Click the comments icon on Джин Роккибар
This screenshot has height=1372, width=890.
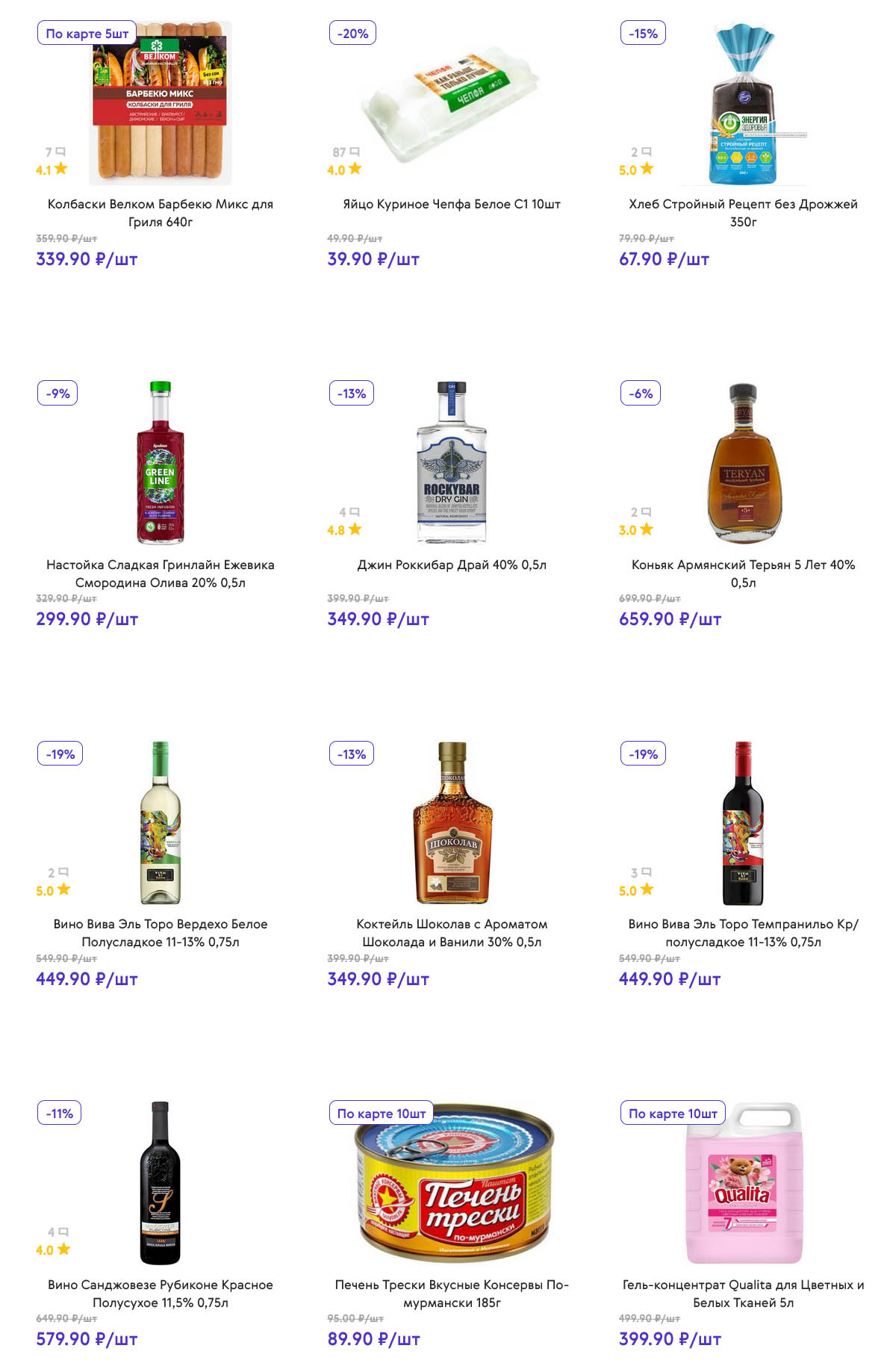click(x=355, y=512)
